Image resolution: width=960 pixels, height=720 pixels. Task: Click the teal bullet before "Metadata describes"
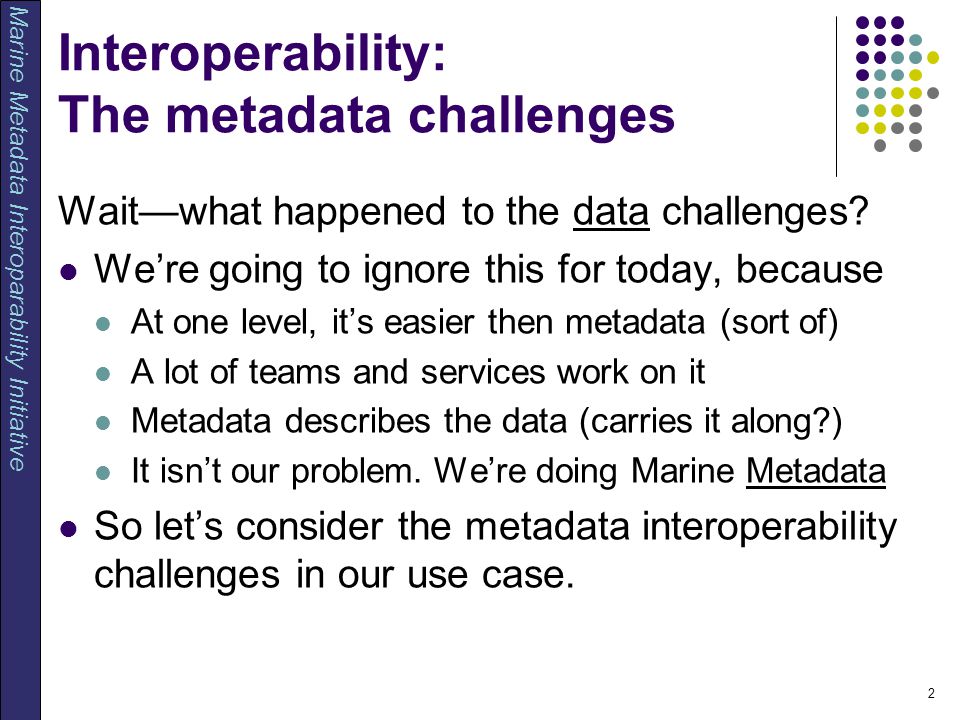tap(103, 422)
